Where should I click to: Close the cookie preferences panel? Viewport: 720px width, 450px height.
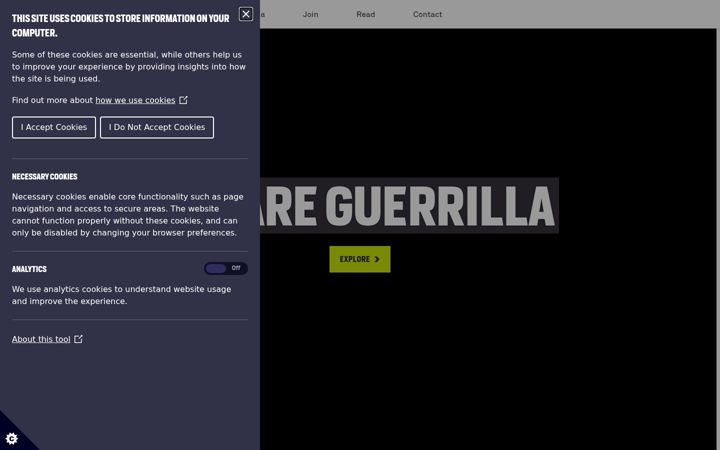point(246,14)
